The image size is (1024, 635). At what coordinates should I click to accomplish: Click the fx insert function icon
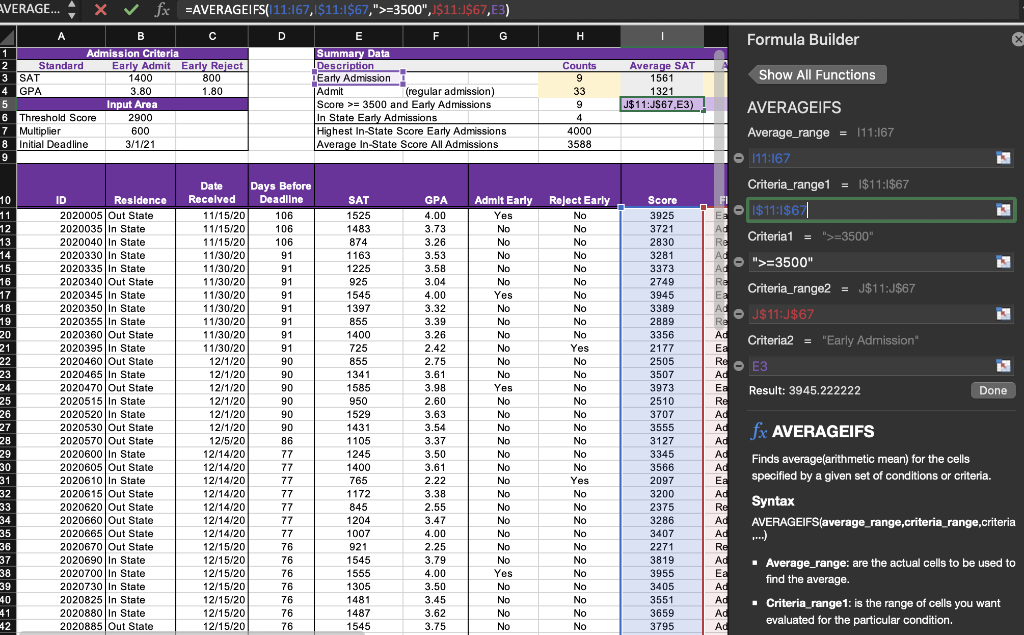click(x=161, y=10)
